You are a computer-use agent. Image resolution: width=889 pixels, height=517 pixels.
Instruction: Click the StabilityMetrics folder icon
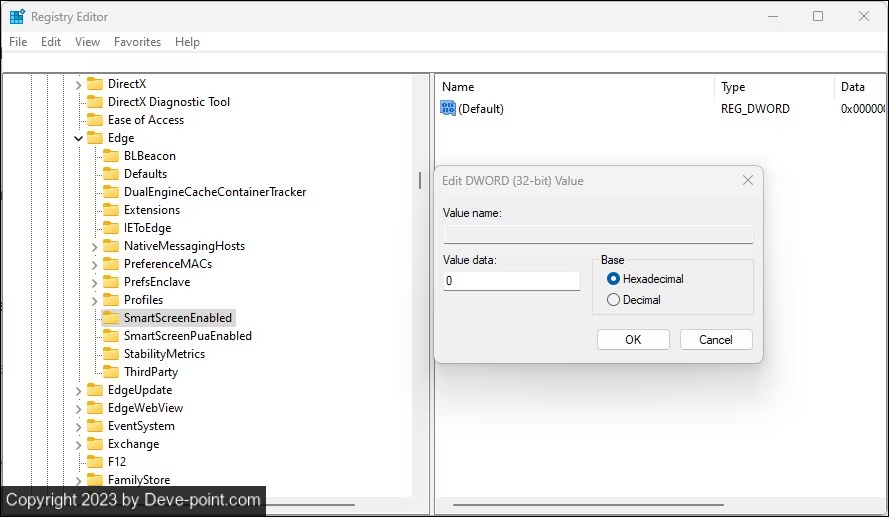[111, 354]
